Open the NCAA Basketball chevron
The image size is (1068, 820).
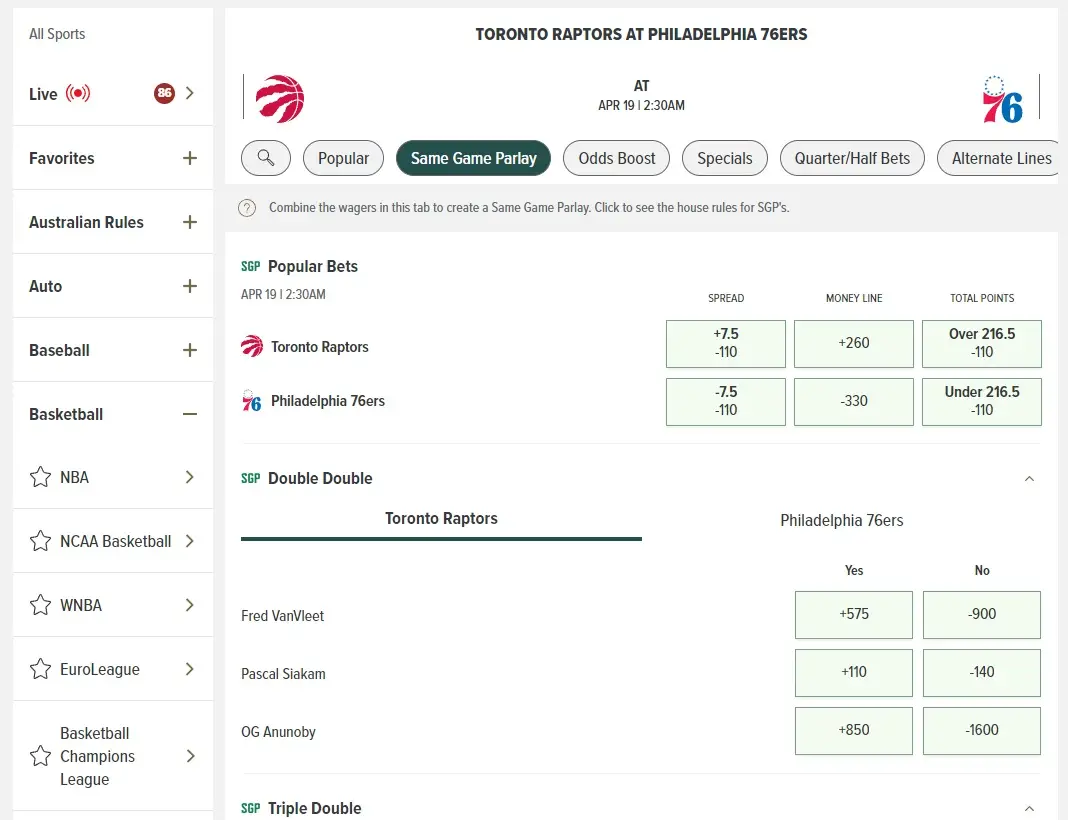point(190,541)
